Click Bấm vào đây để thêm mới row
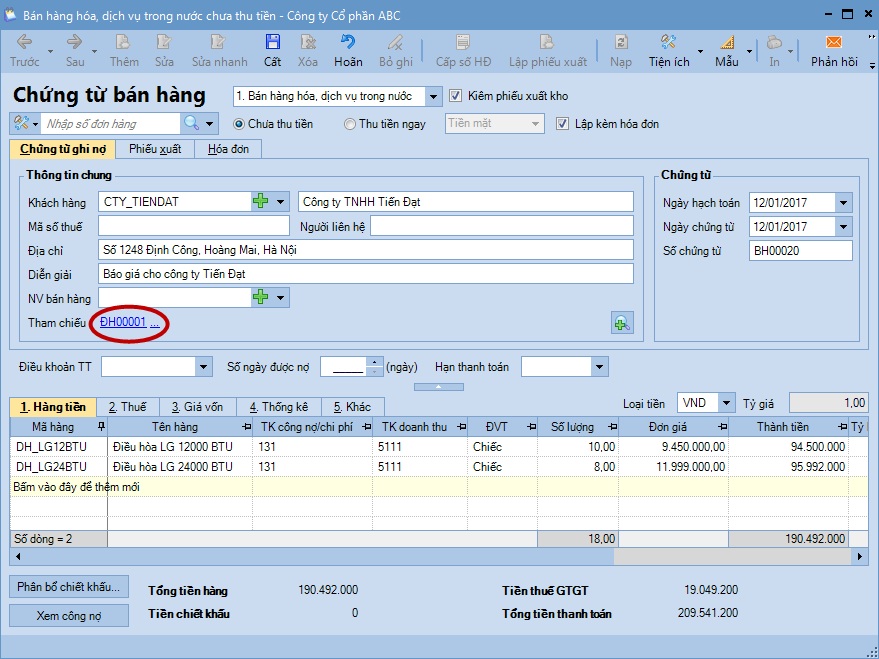The height and width of the screenshot is (659, 879). click(438, 487)
